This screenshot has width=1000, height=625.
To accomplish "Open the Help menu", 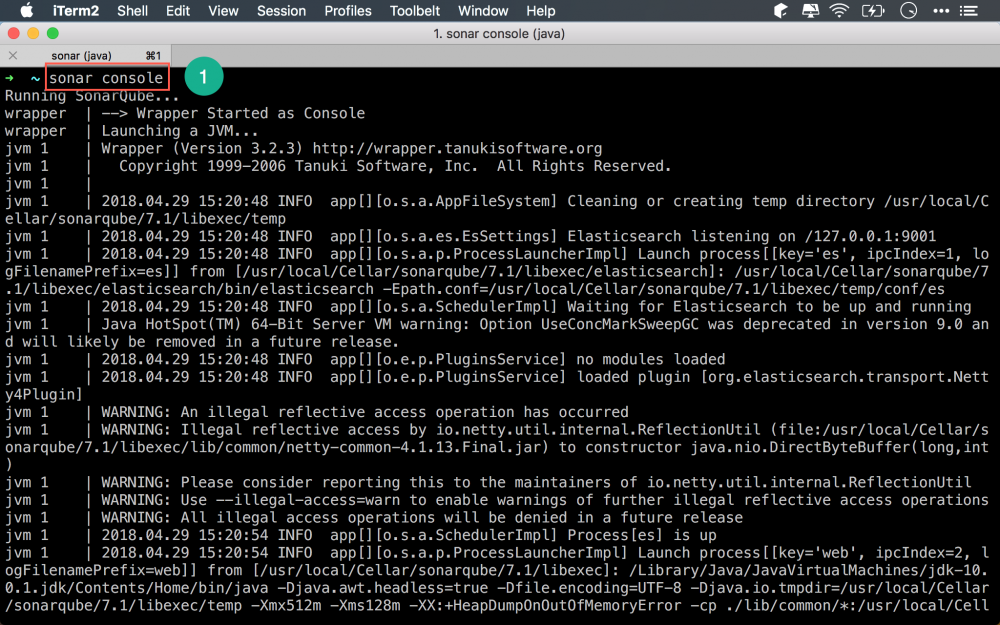I will (x=540, y=11).
